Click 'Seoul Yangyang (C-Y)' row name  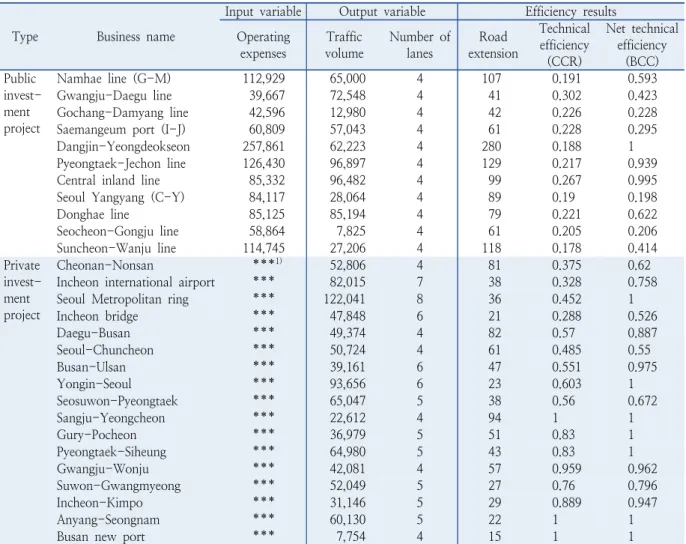pyautogui.click(x=120, y=197)
